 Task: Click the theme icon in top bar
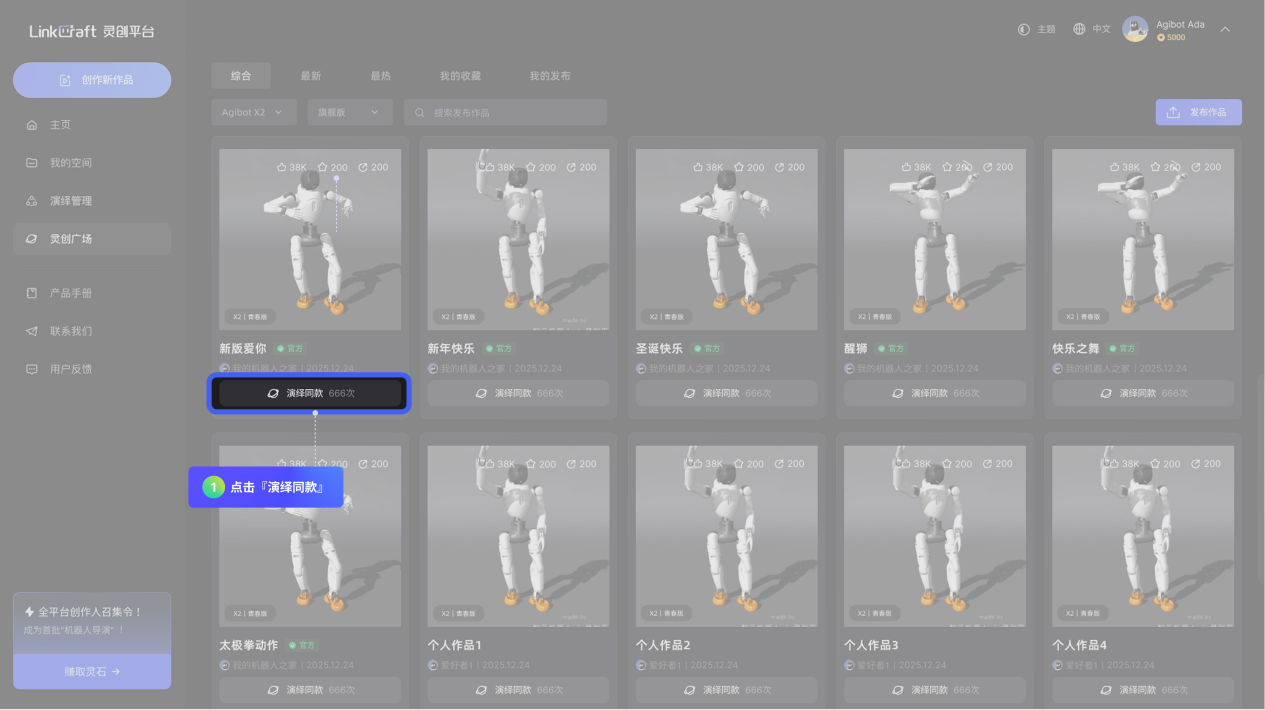pos(1023,30)
